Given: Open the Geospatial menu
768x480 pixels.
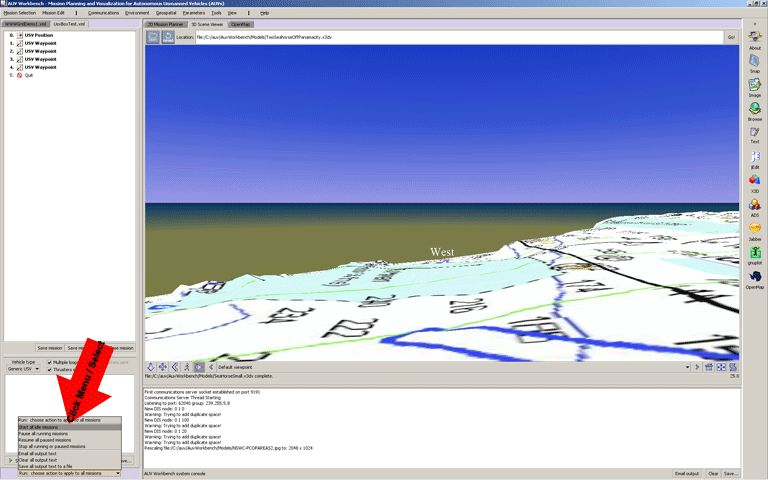Looking at the screenshot, I should 166,12.
